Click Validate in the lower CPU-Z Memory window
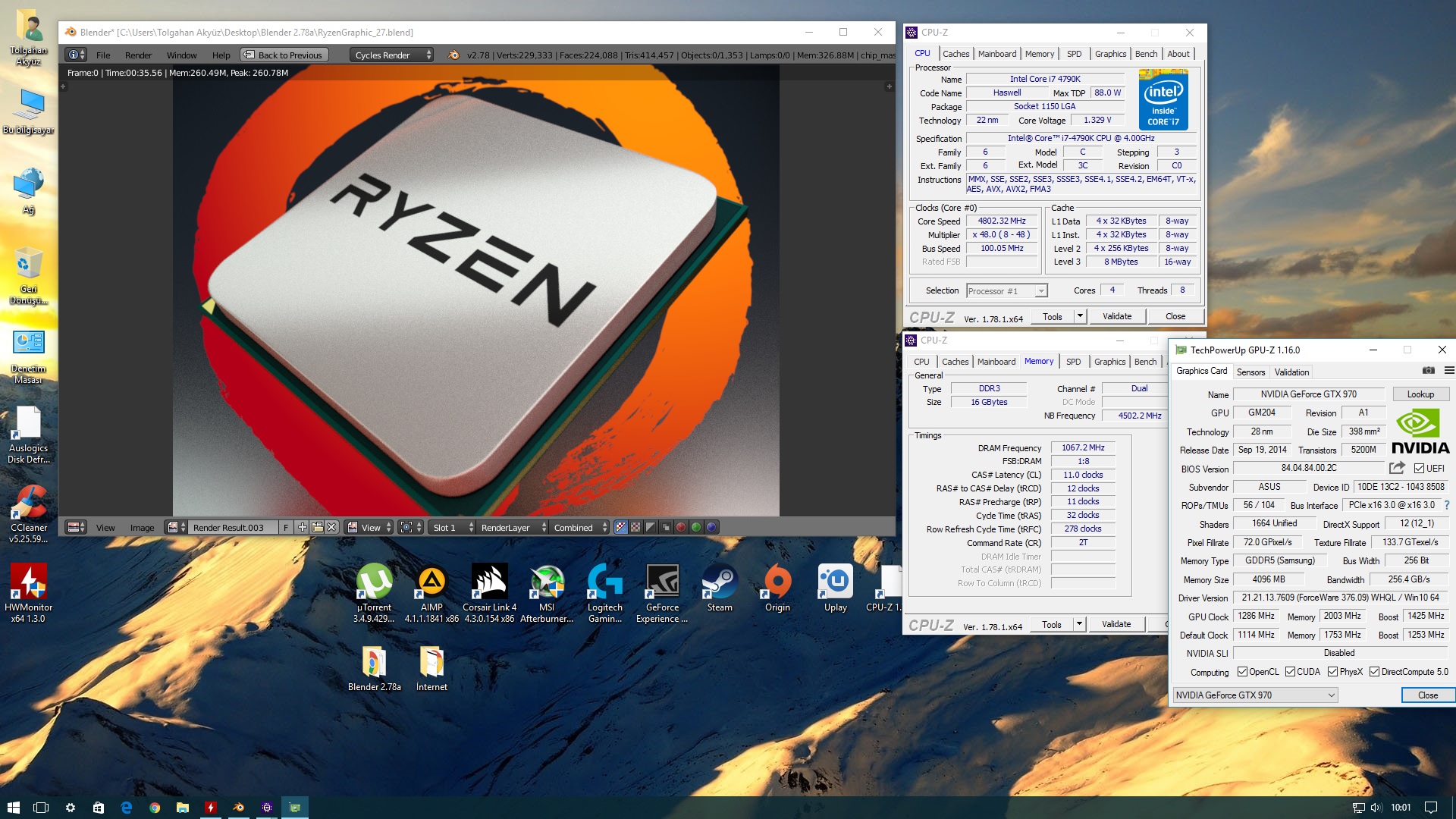This screenshot has width=1456, height=819. [x=1116, y=624]
